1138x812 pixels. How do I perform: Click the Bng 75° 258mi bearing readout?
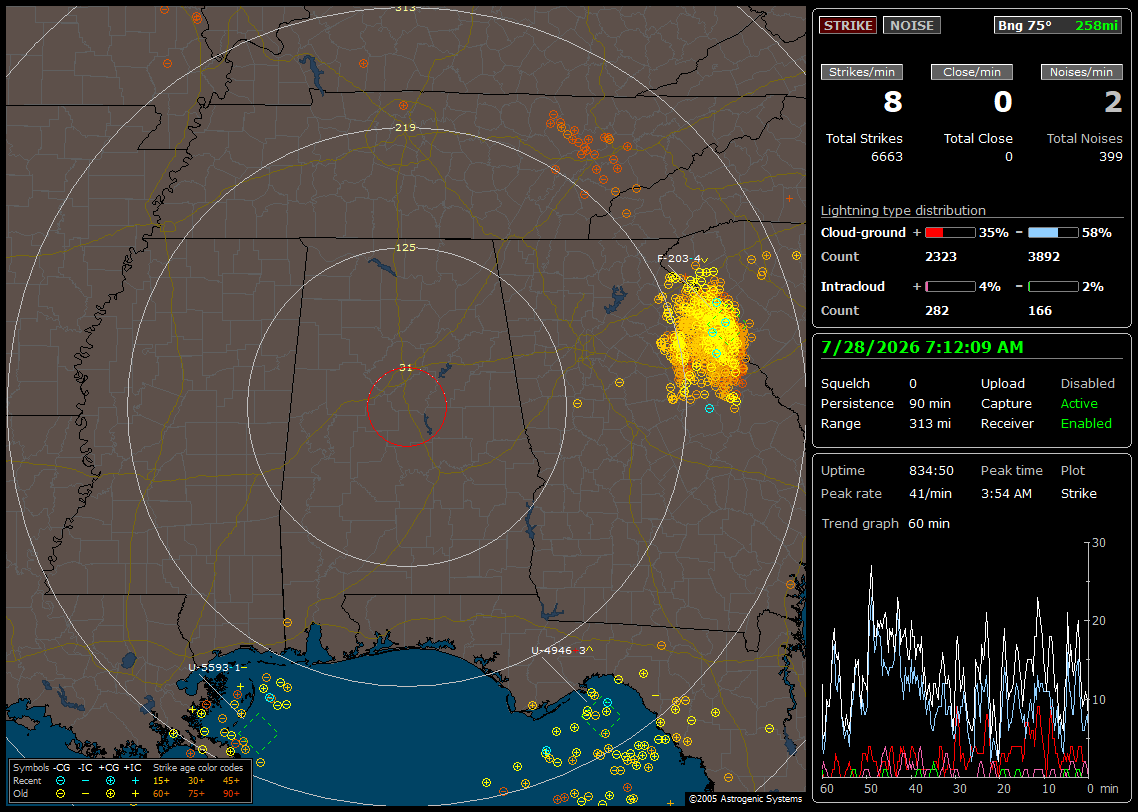tap(1057, 25)
